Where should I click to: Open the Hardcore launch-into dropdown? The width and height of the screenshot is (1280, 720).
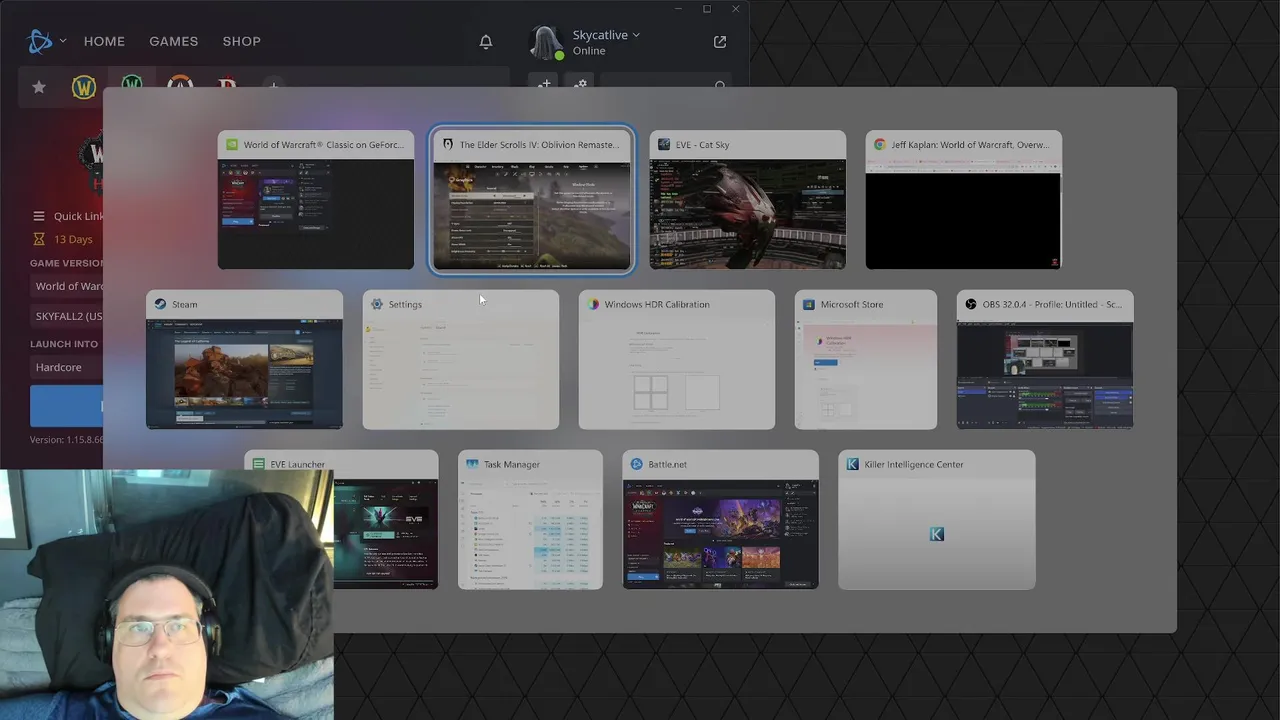click(x=67, y=367)
